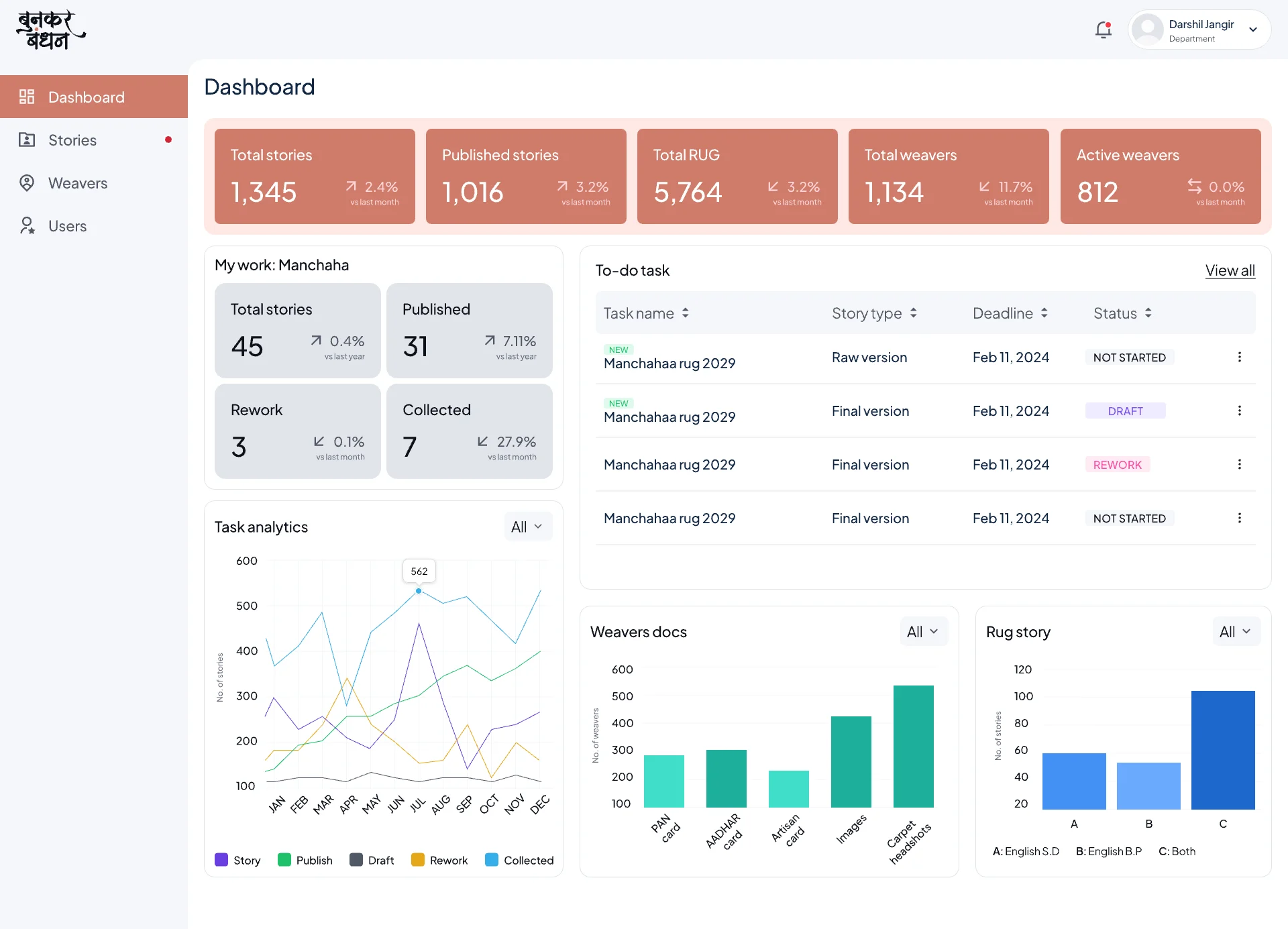Open the Total RUG 5,764 card
This screenshot has height=929, width=1288.
tap(737, 176)
